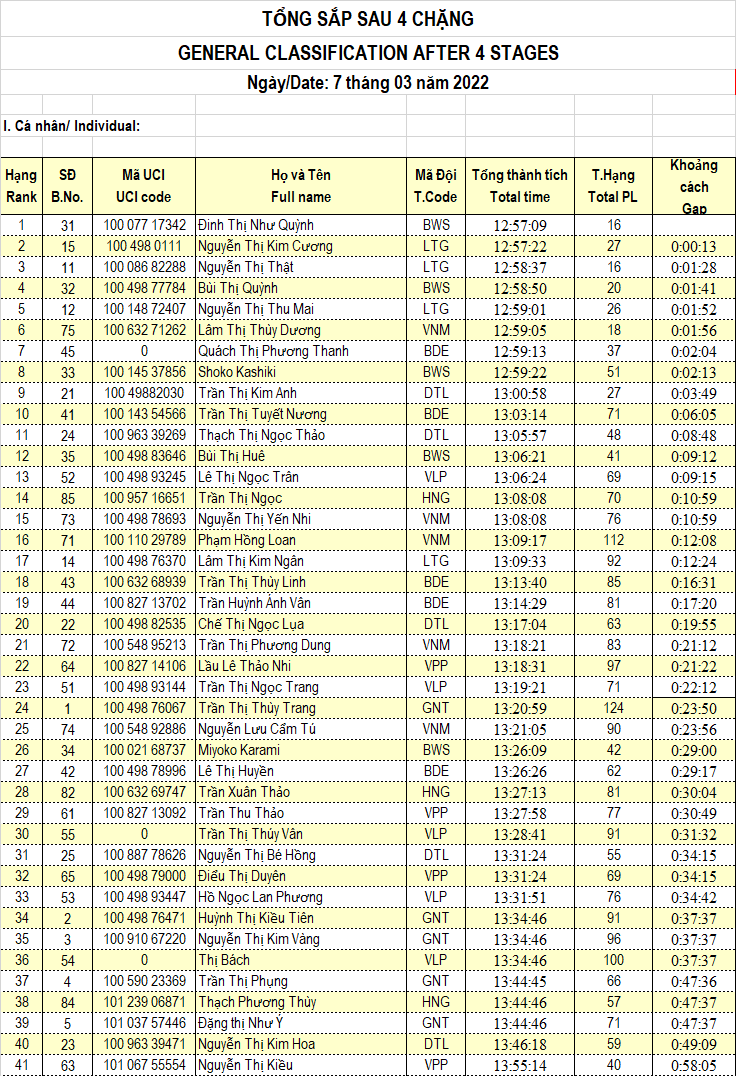Select the gap value '0:58:05'
This screenshot has height=1076, width=736.
click(x=694, y=1065)
